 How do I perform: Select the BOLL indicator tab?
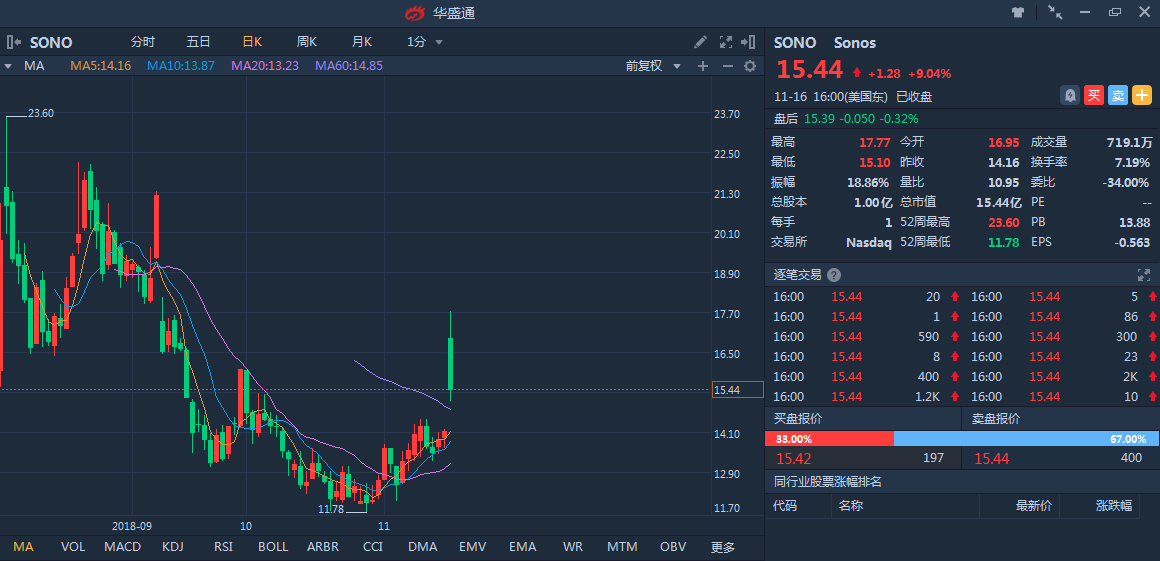[273, 547]
